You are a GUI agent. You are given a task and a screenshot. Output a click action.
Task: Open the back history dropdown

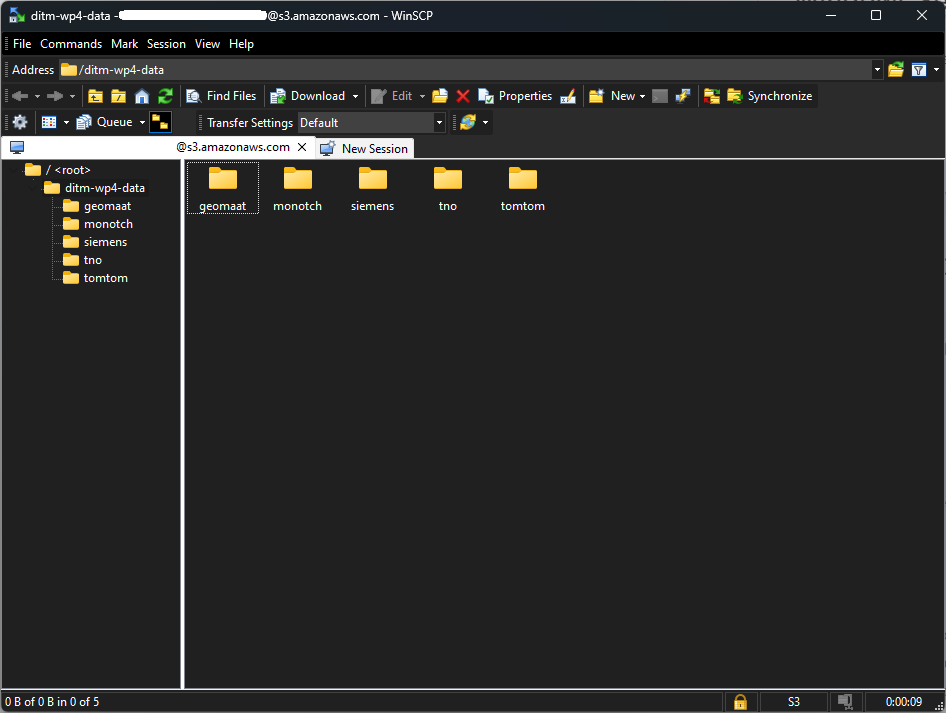pyautogui.click(x=37, y=97)
